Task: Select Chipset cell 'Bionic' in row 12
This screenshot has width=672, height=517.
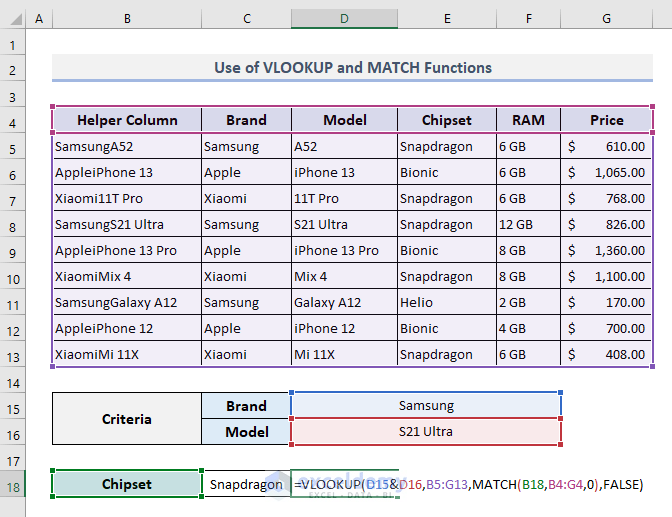Action: (447, 328)
